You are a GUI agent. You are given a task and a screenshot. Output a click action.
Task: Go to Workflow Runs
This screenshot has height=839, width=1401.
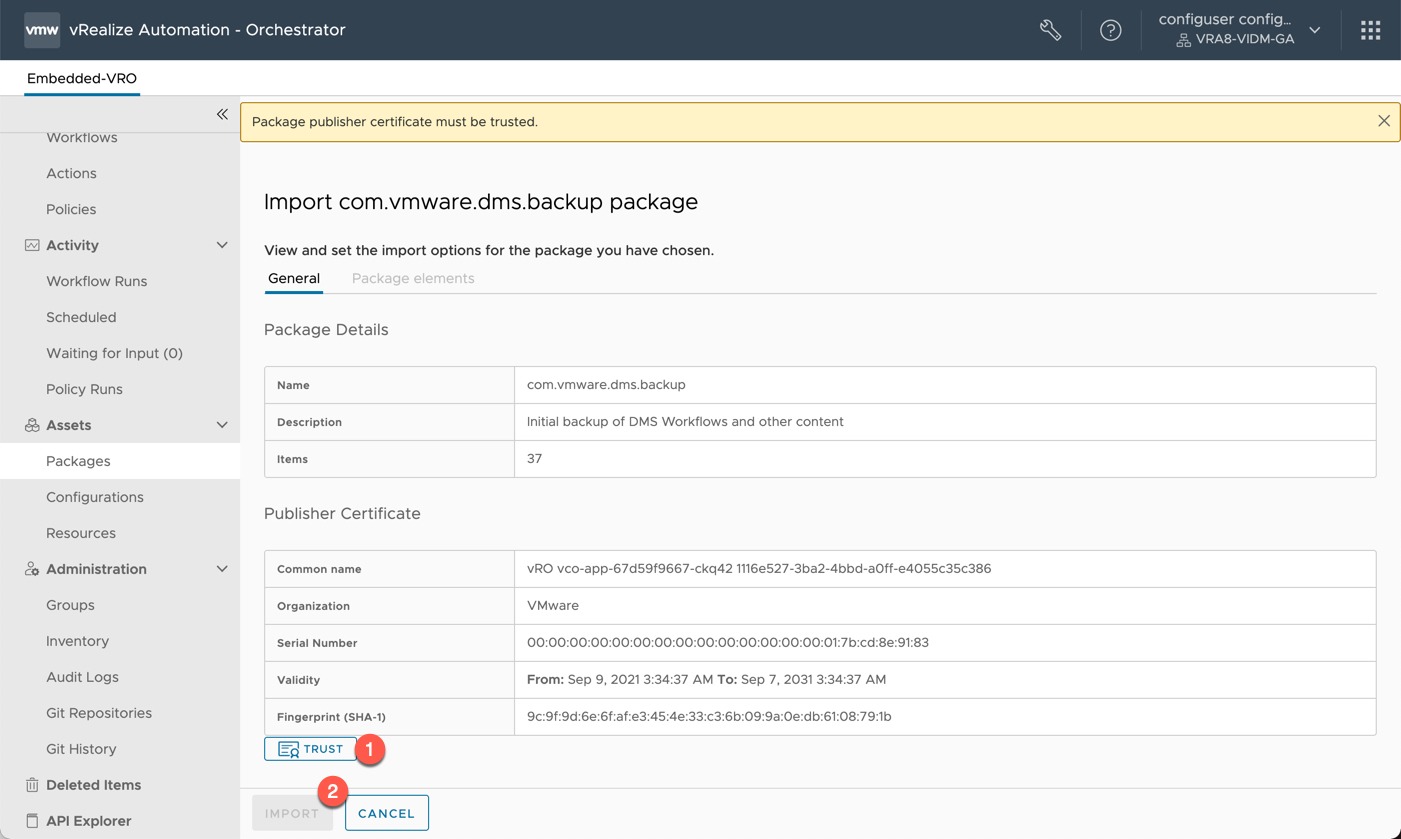(x=96, y=281)
